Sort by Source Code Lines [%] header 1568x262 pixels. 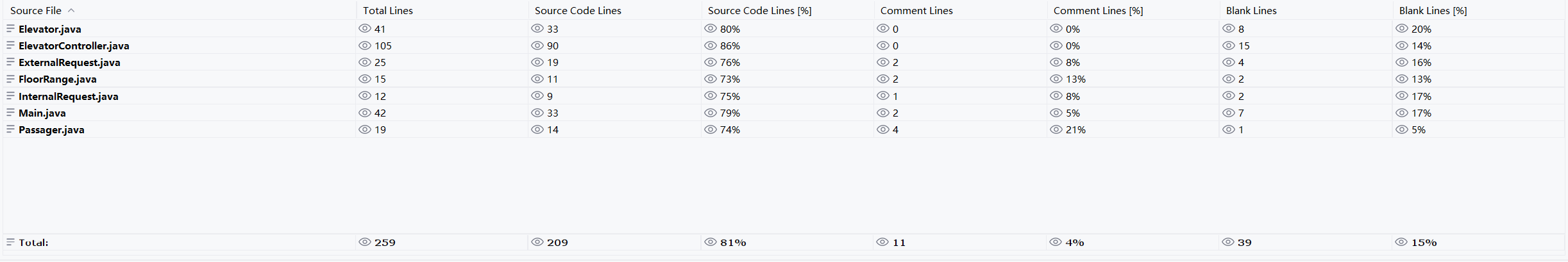coord(759,10)
